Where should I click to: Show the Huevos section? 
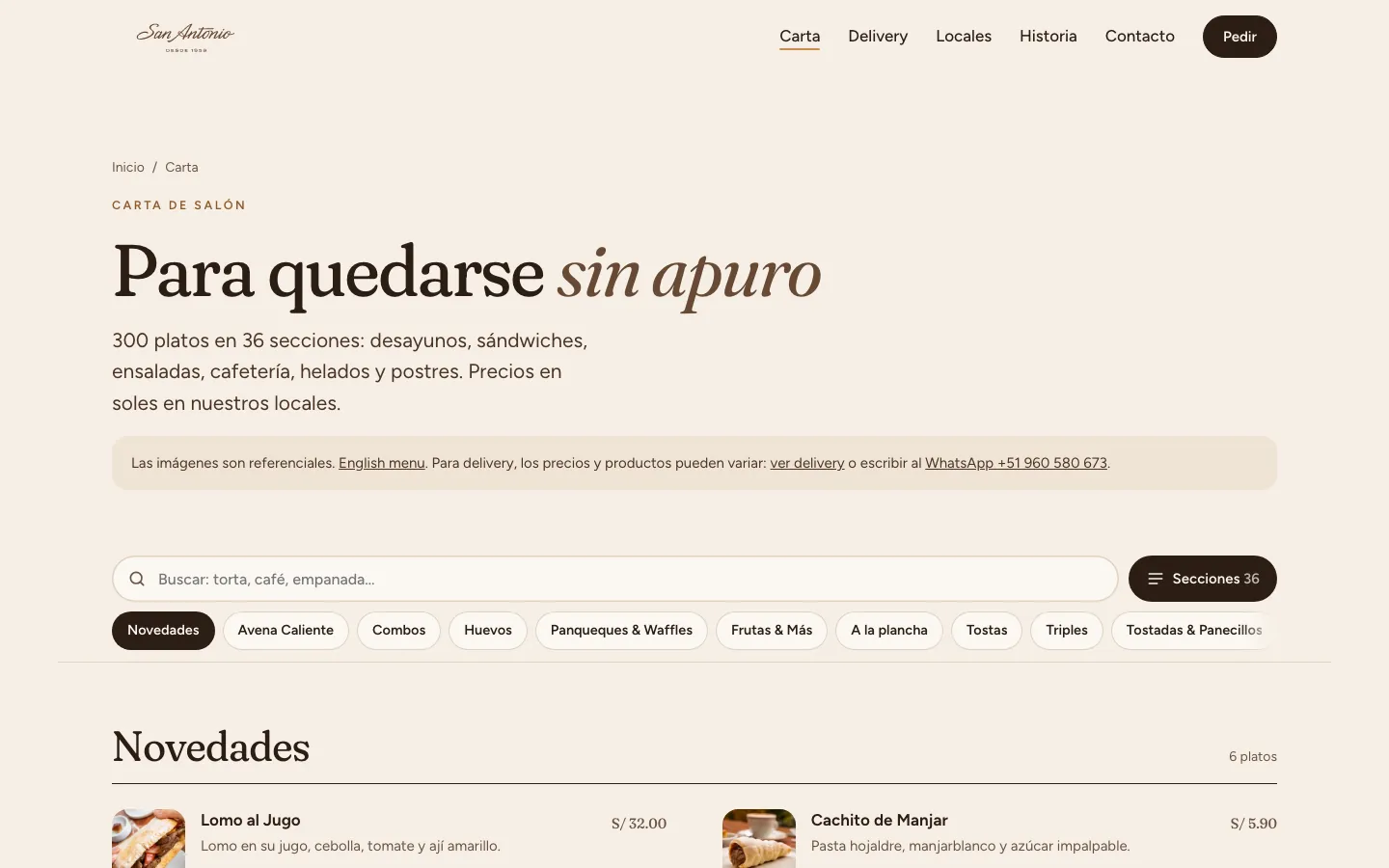[x=488, y=631]
